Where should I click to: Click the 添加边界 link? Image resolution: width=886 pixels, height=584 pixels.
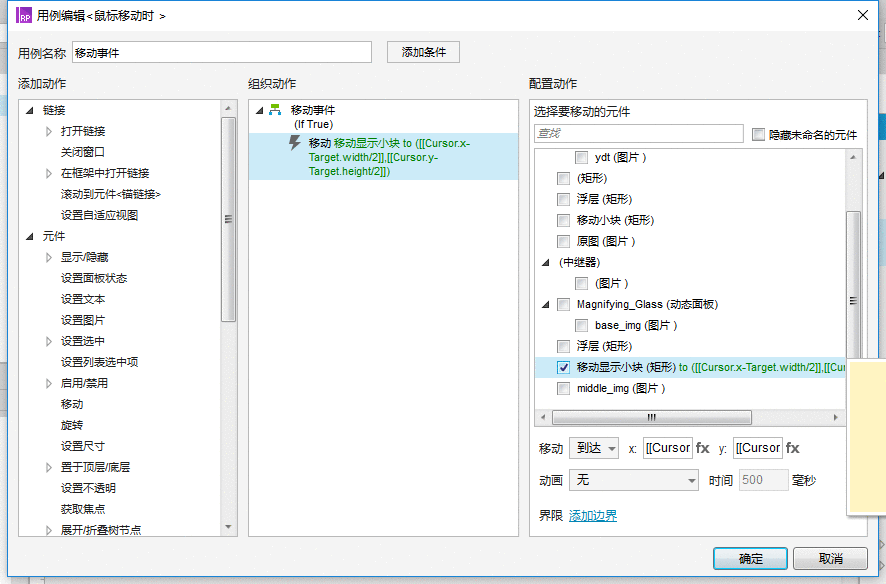tap(593, 516)
